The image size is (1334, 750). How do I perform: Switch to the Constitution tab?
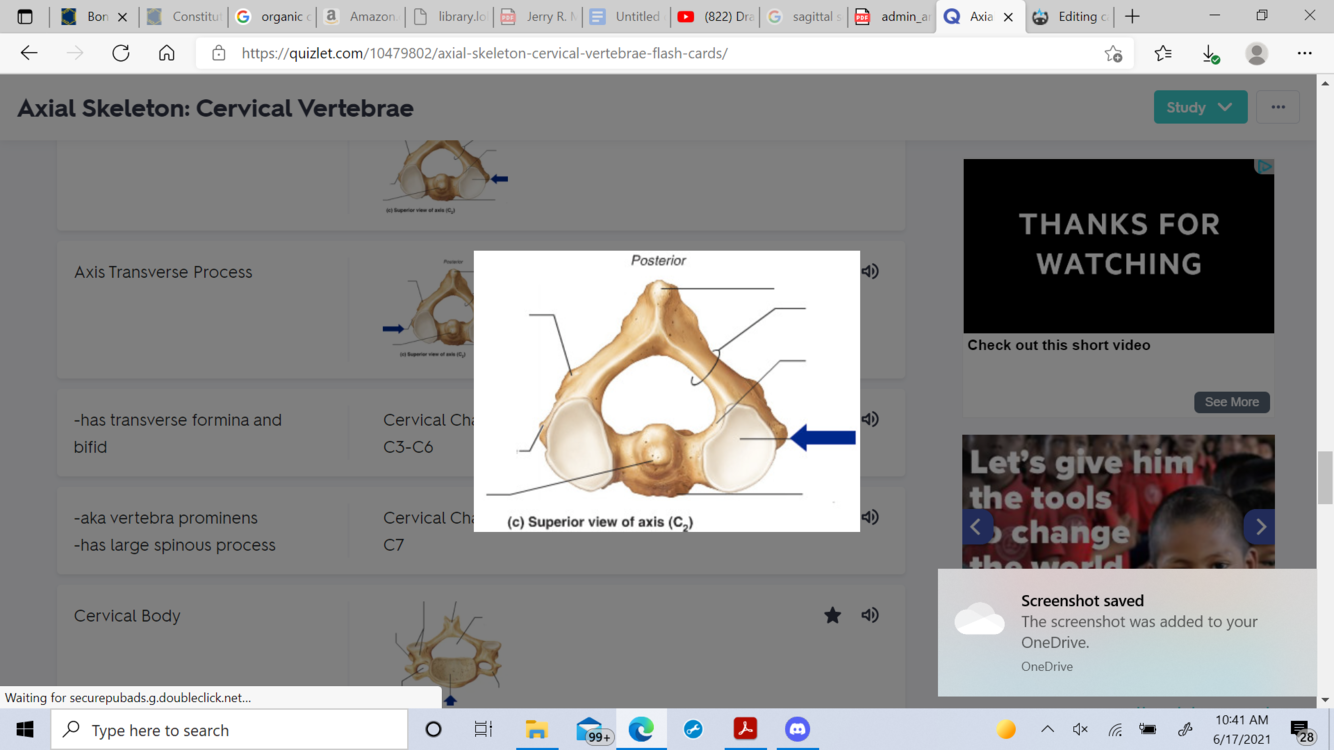point(183,16)
